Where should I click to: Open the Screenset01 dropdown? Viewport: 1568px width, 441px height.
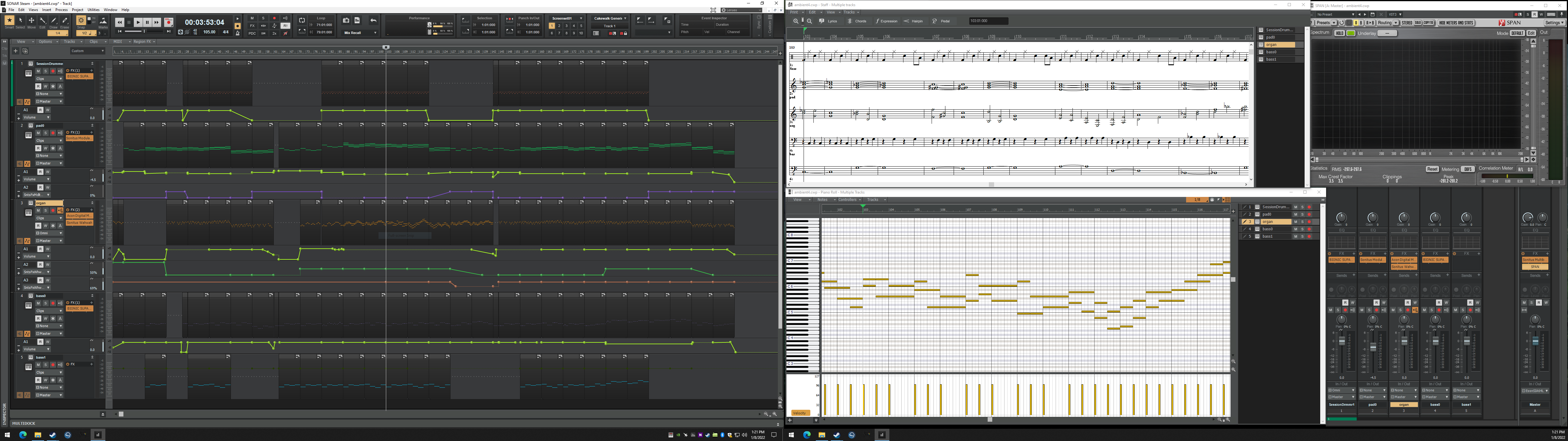566,18
